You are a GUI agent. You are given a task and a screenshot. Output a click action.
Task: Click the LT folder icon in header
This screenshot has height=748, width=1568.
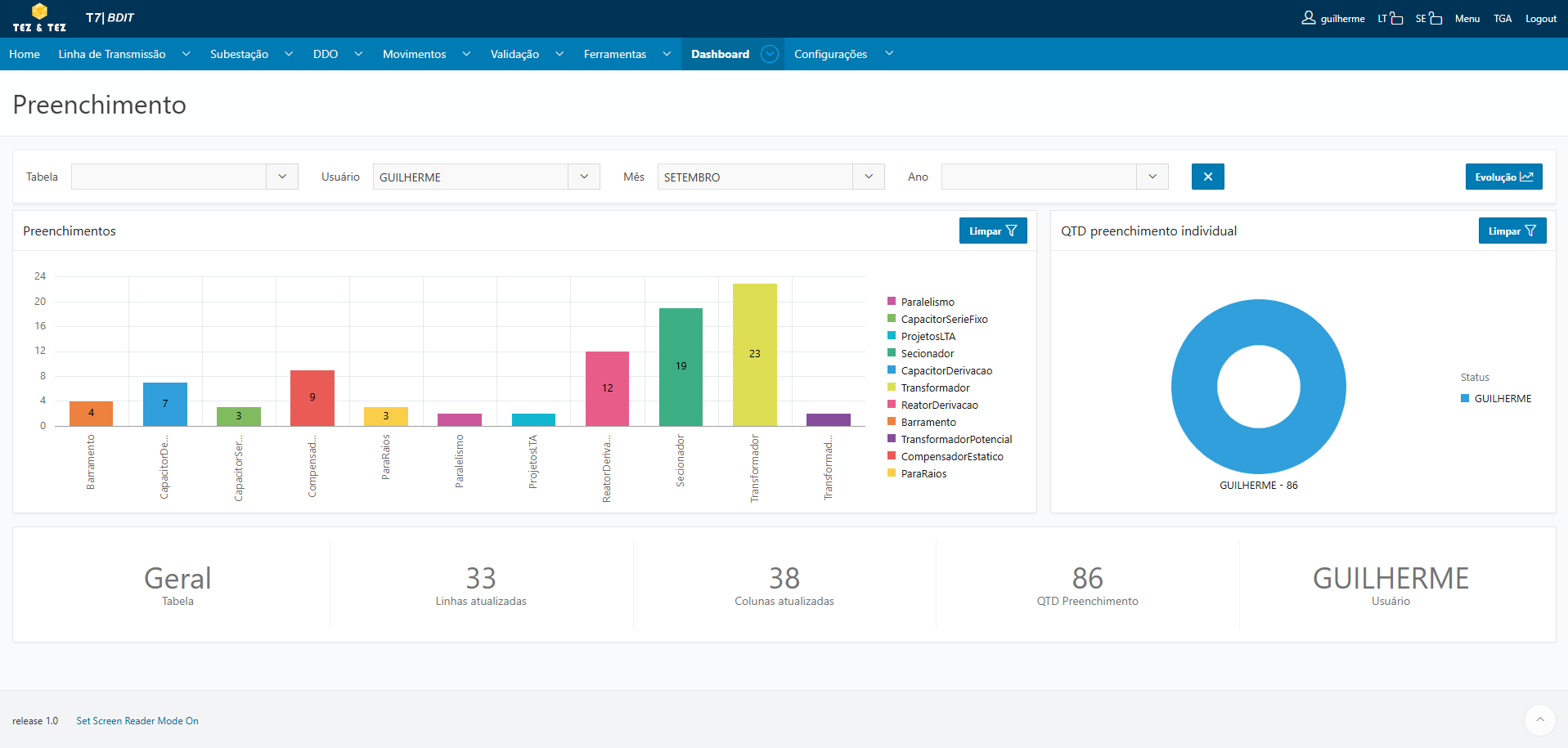pos(1396,19)
